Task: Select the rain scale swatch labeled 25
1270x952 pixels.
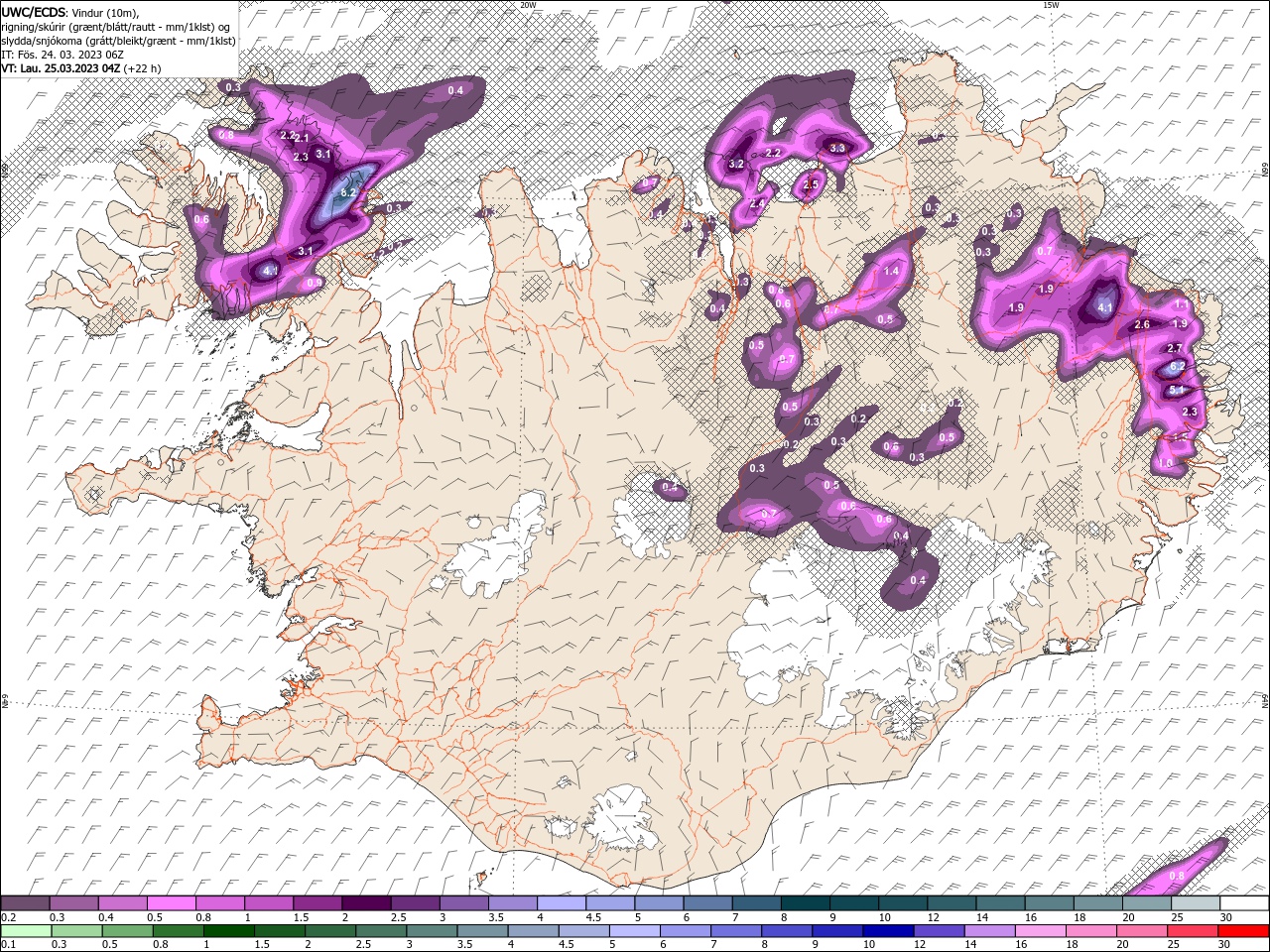Action: click(x=1193, y=930)
